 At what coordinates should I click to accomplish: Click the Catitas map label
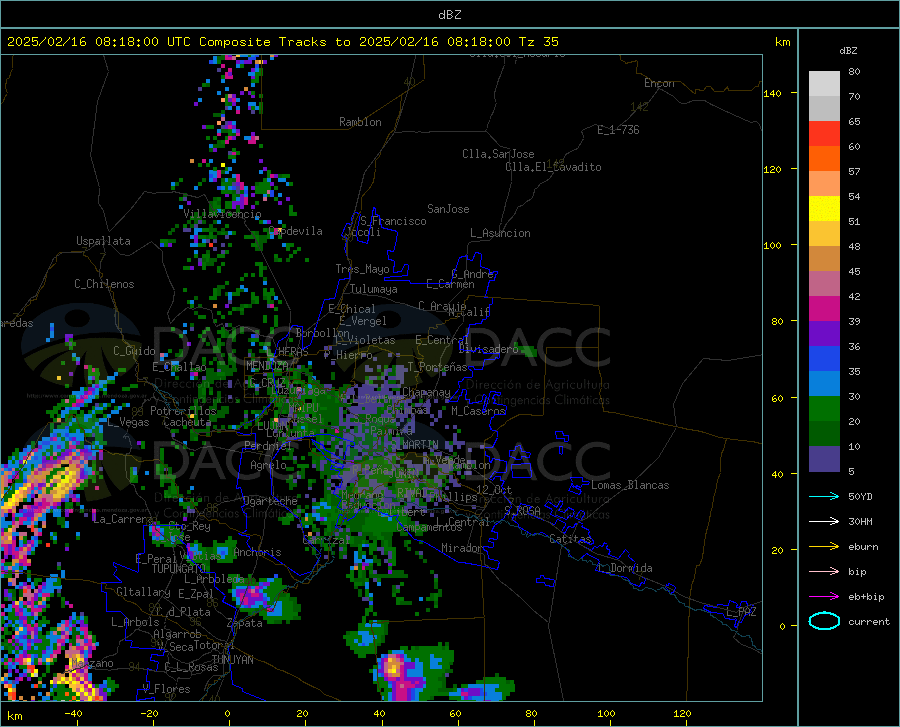(571, 539)
